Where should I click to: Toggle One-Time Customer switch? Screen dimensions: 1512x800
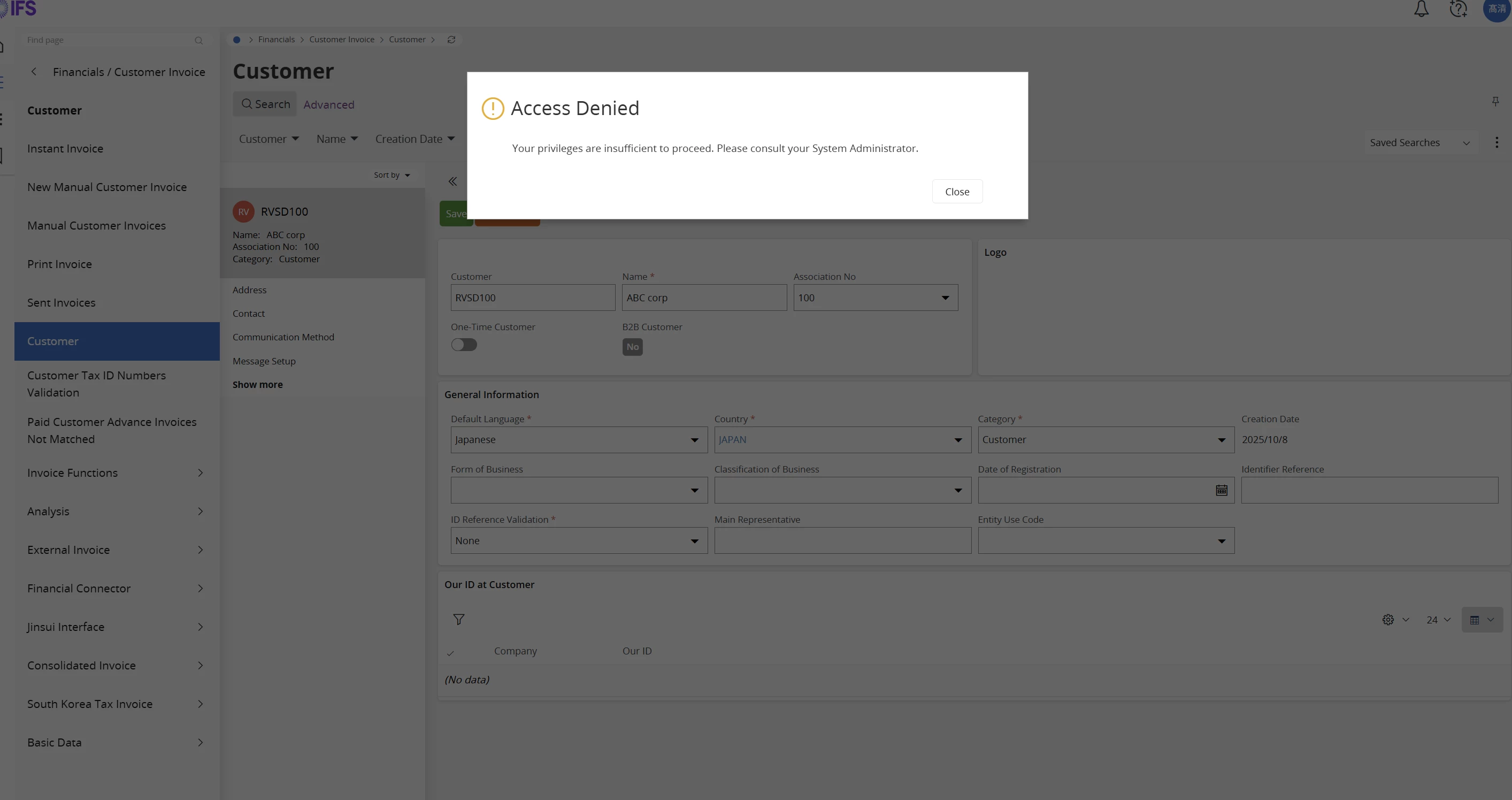click(464, 345)
